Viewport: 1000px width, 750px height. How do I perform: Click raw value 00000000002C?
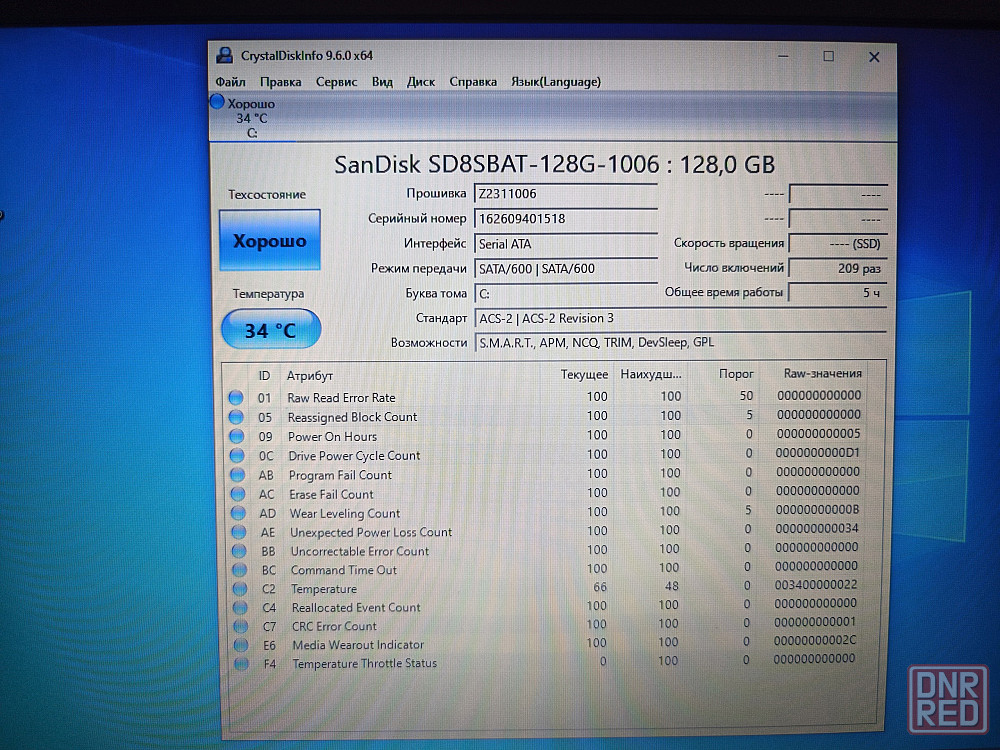pyautogui.click(x=814, y=640)
